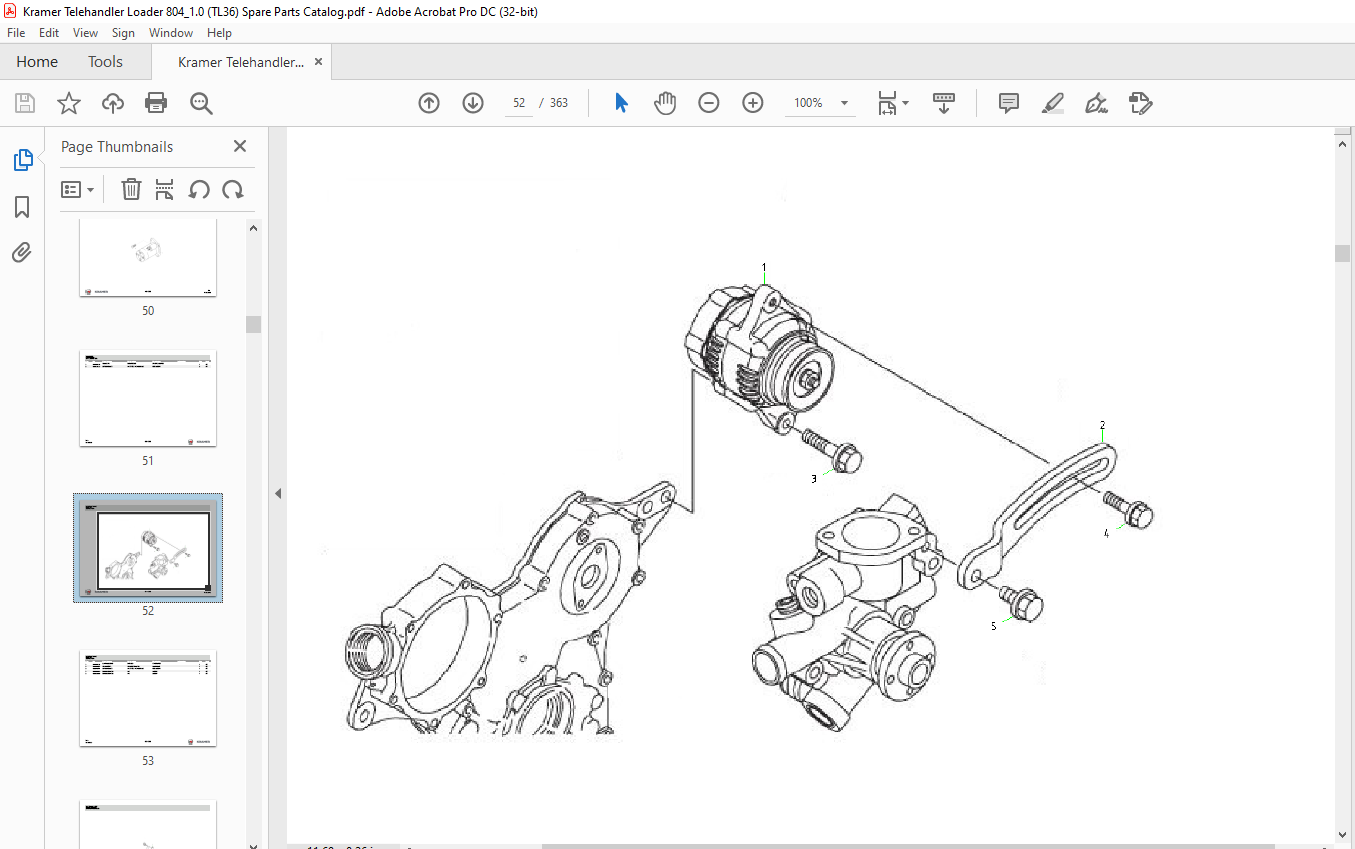
Task: Click part callout number 2 in diagram
Action: (1102, 424)
